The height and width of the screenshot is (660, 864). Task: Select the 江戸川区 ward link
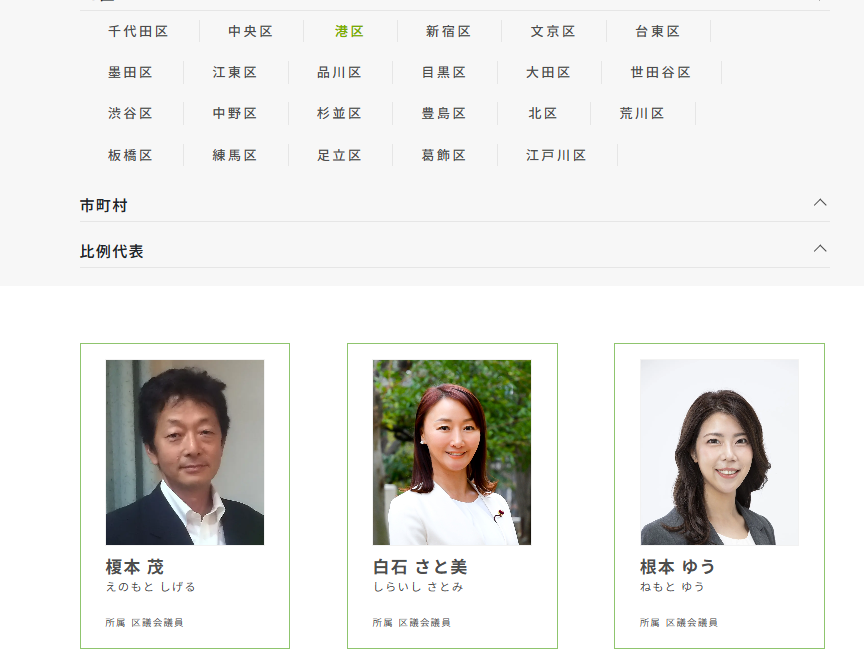(556, 155)
